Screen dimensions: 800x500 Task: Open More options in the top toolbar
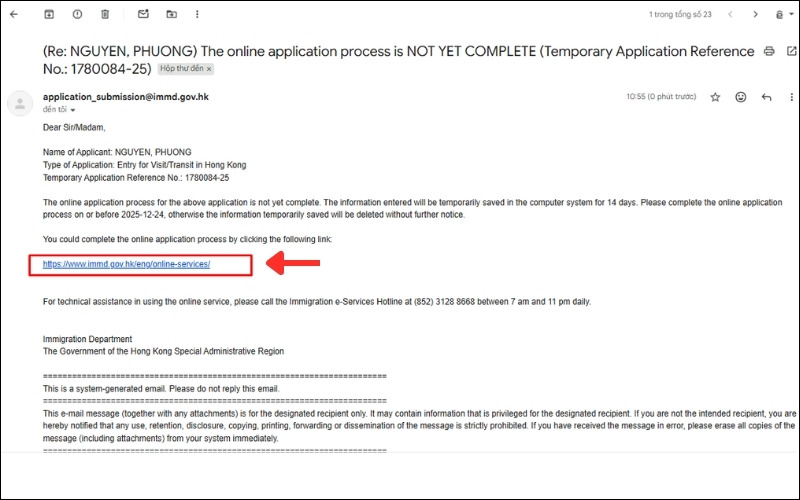click(197, 14)
